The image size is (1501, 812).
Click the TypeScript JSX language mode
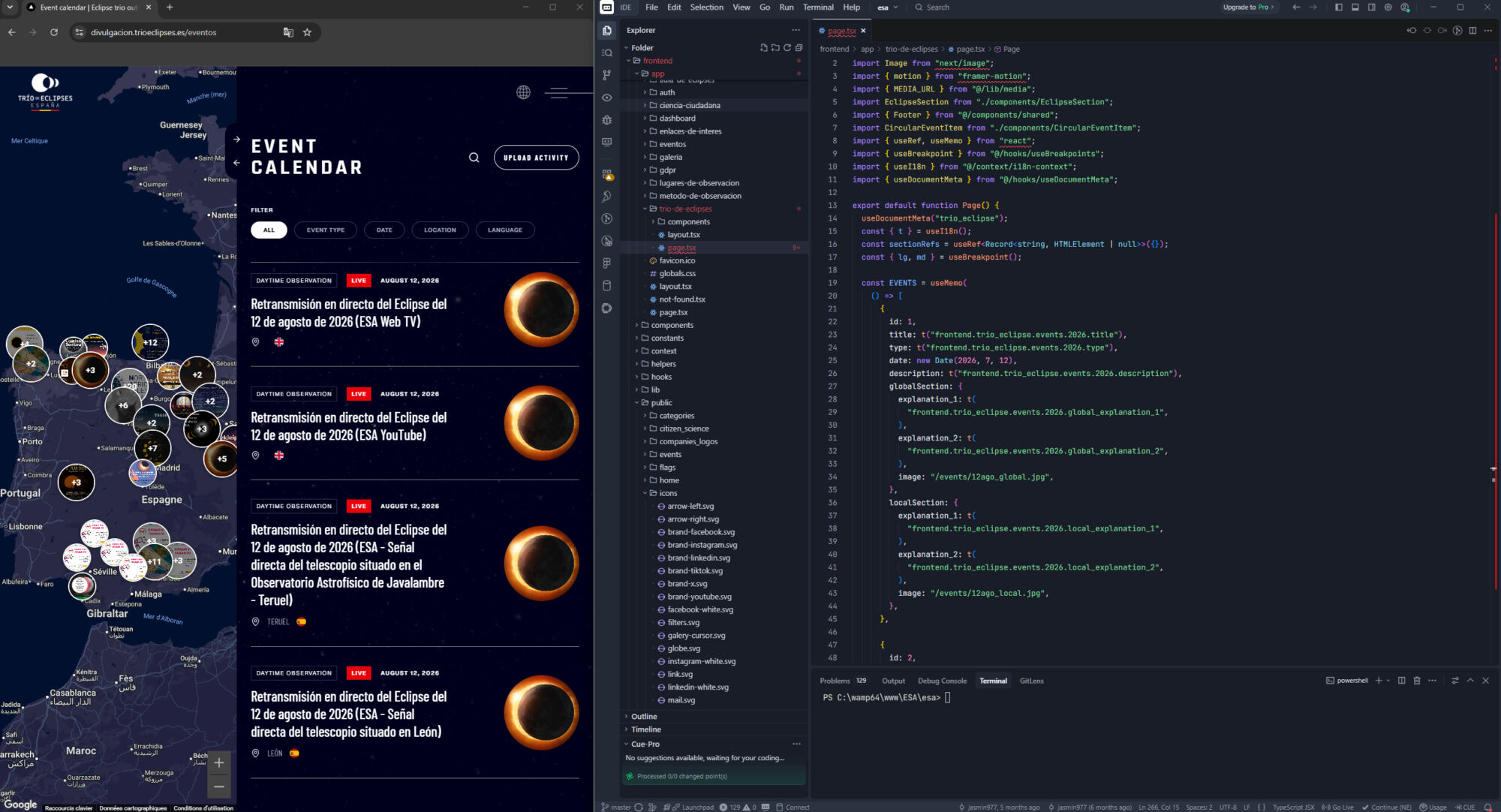(x=1293, y=807)
